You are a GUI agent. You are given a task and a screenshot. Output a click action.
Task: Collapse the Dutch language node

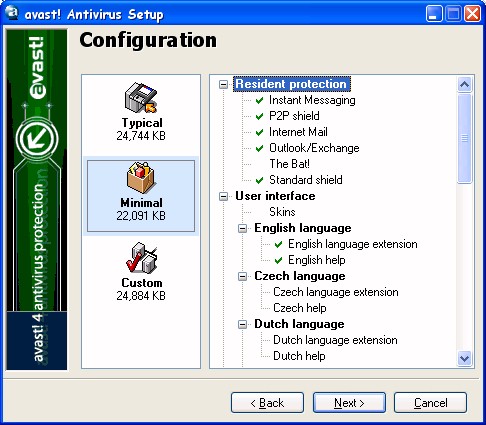point(242,324)
